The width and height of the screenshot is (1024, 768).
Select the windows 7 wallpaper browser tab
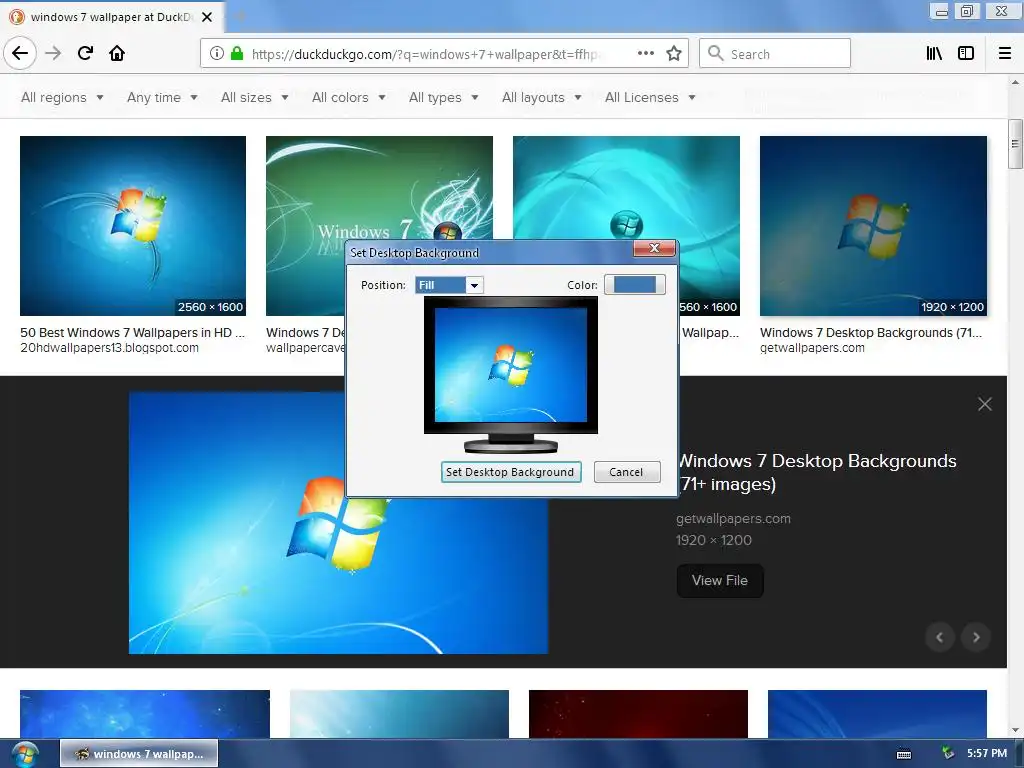click(111, 17)
